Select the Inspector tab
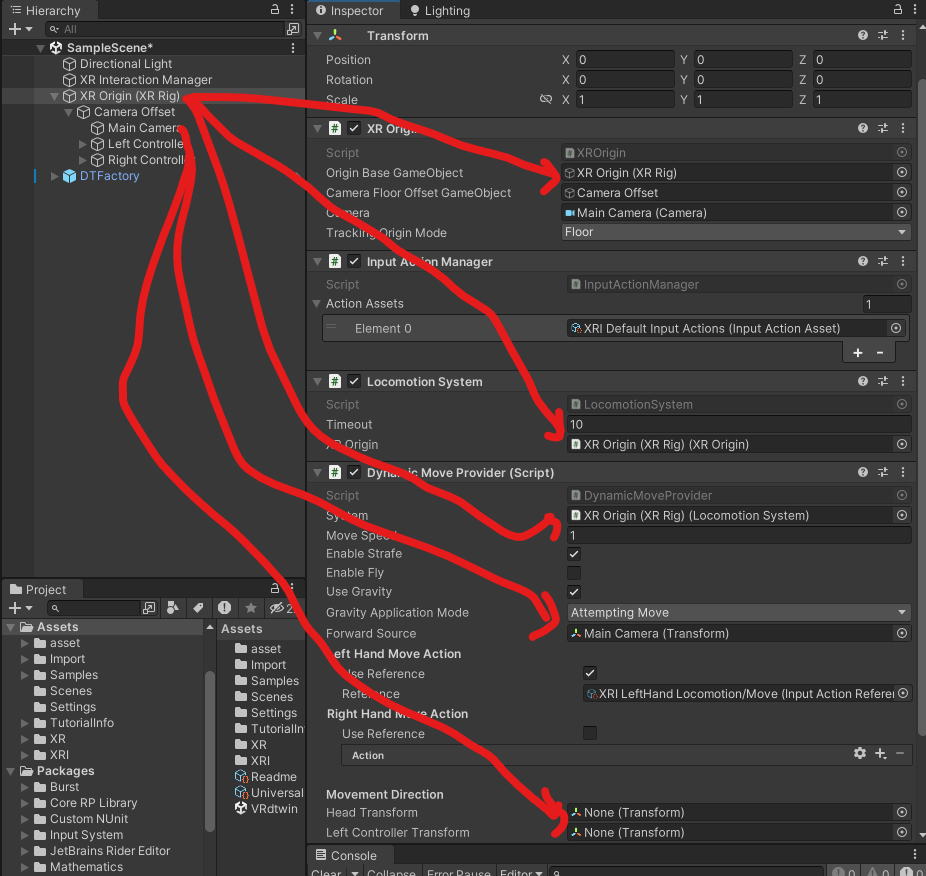The height and width of the screenshot is (876, 926). tap(350, 11)
